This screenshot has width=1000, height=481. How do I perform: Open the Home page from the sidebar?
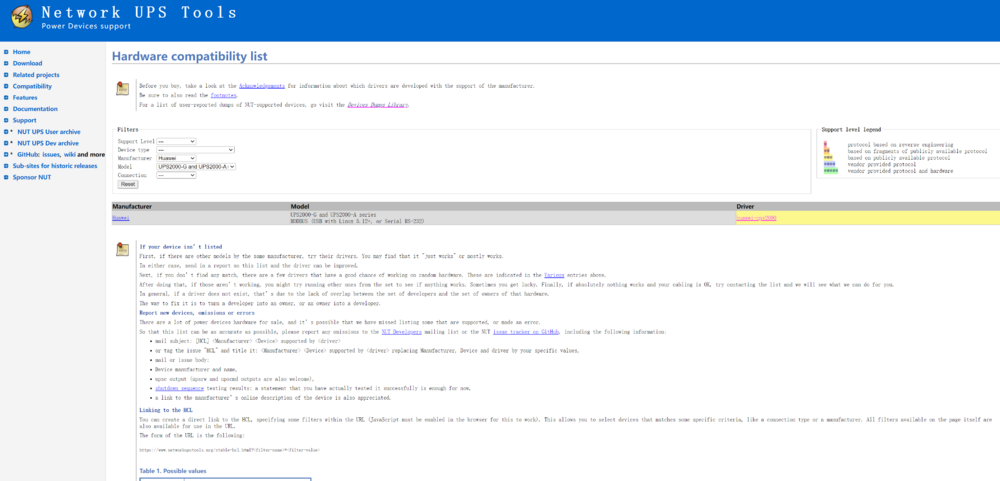pos(22,52)
